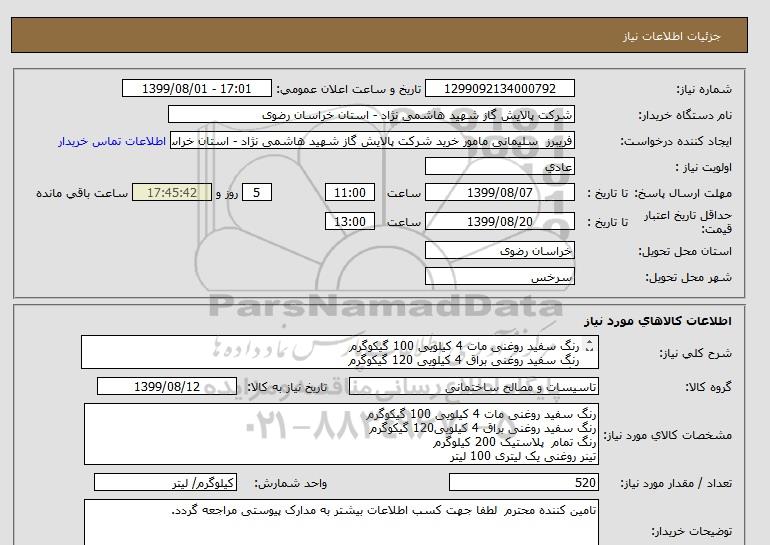Click the need number field 1299092134000792
The height and width of the screenshot is (545, 770).
coord(499,89)
